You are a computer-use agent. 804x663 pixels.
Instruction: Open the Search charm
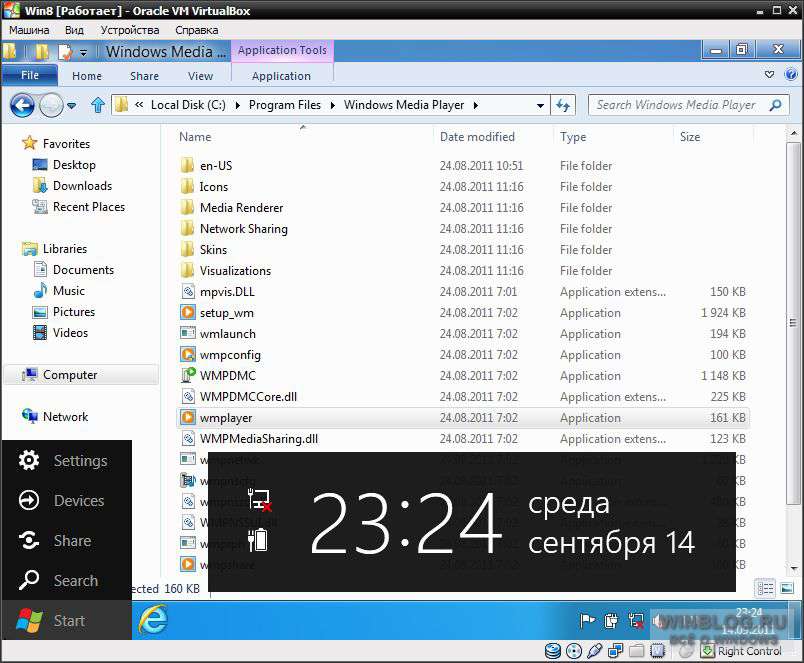[29, 580]
